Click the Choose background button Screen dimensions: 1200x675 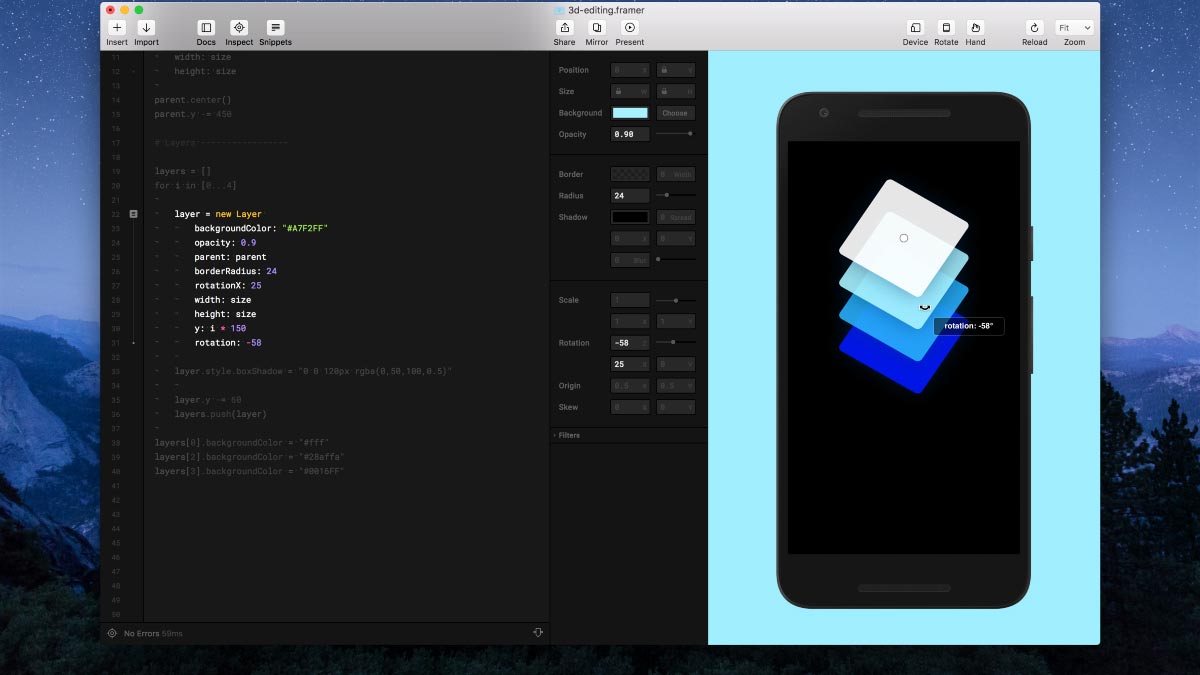click(675, 113)
